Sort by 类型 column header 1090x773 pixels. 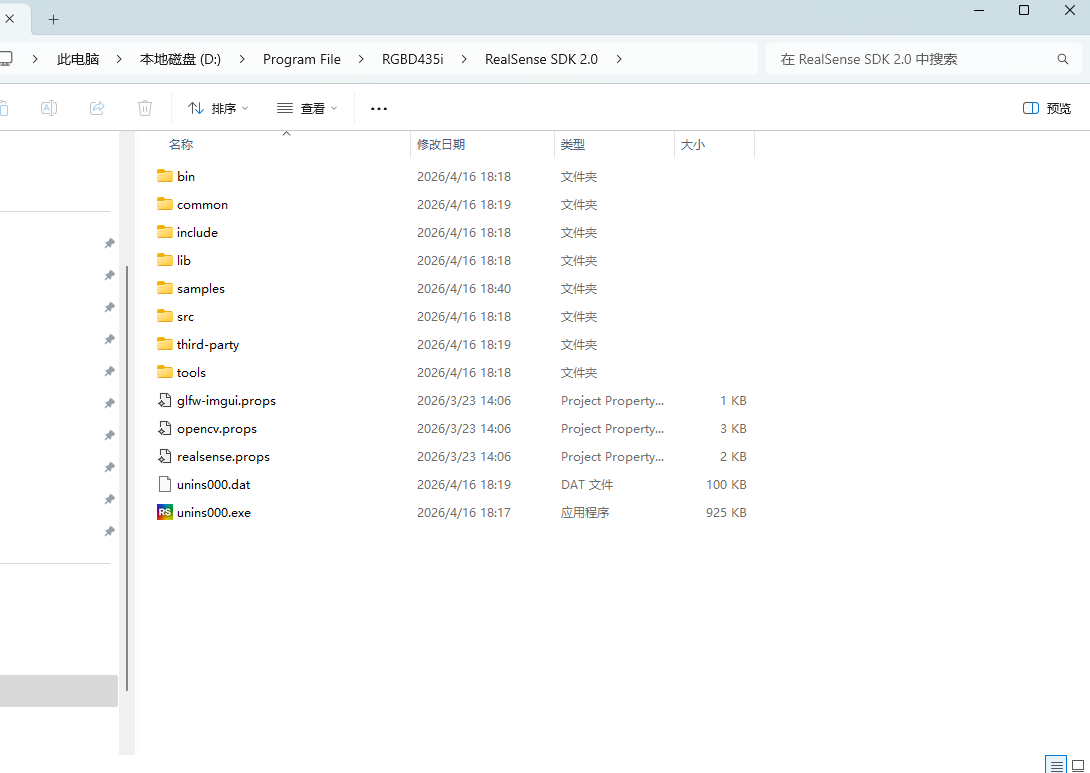[x=573, y=145]
